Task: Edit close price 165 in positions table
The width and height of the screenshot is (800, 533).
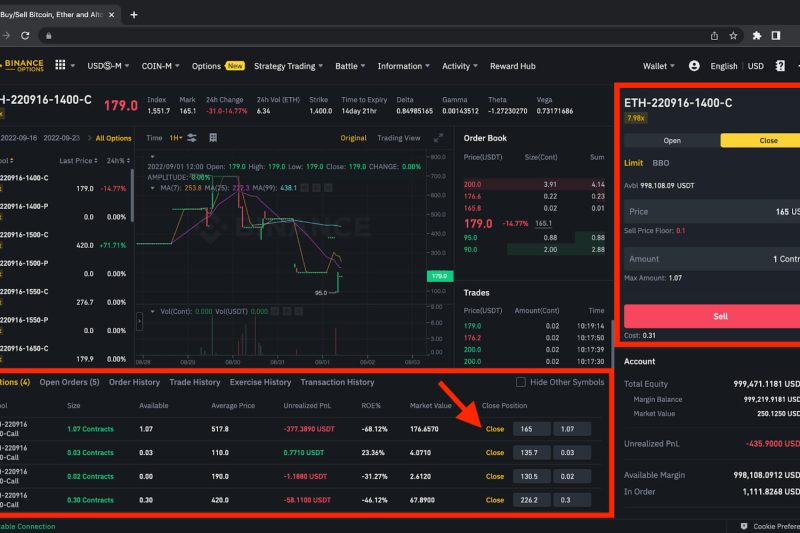Action: click(532, 429)
